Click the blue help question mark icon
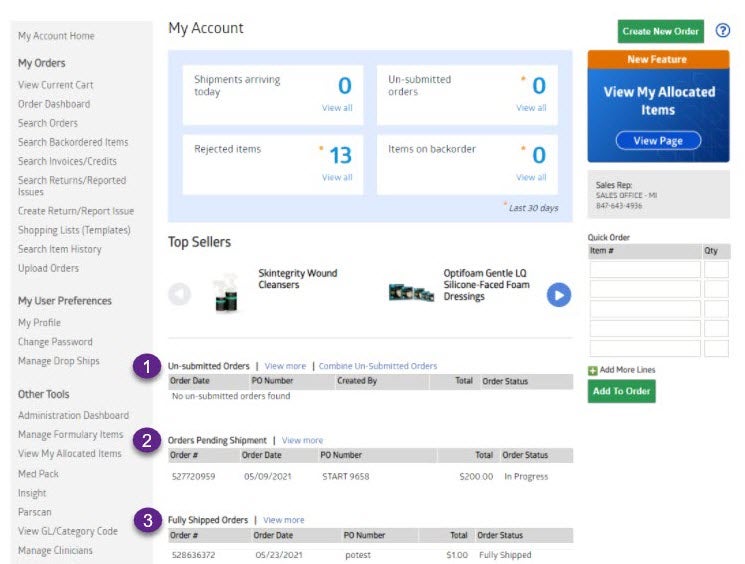 723,31
